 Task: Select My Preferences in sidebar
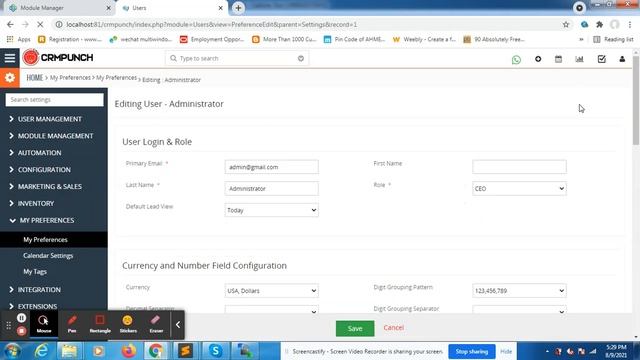tap(54, 240)
